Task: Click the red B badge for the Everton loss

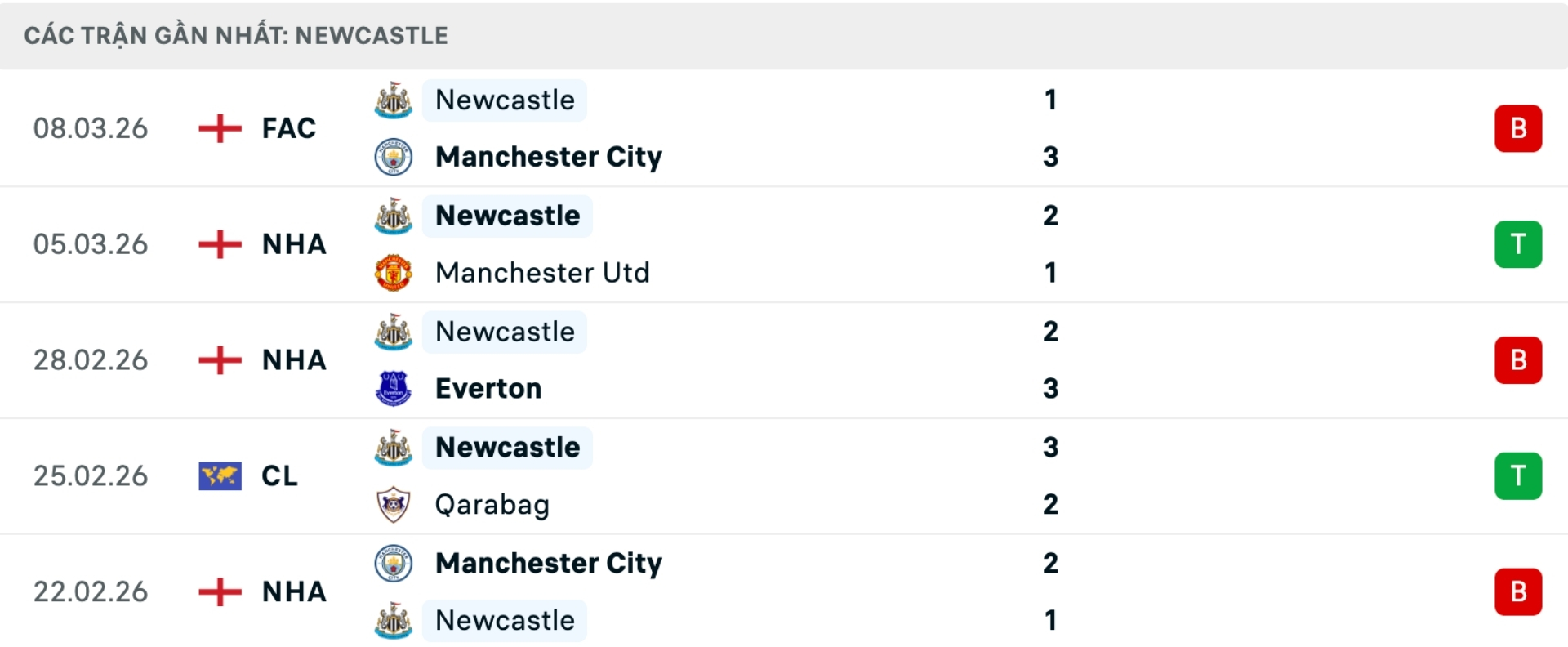Action: coord(1518,359)
